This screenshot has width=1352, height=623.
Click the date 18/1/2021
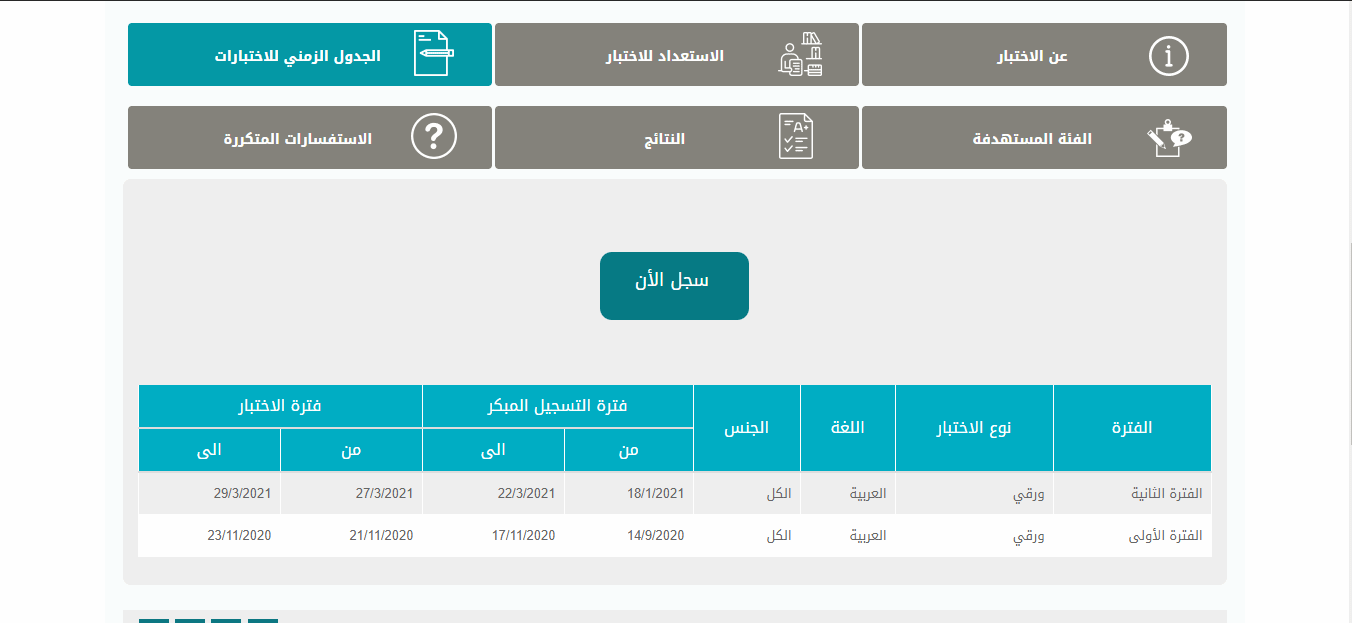point(656,493)
